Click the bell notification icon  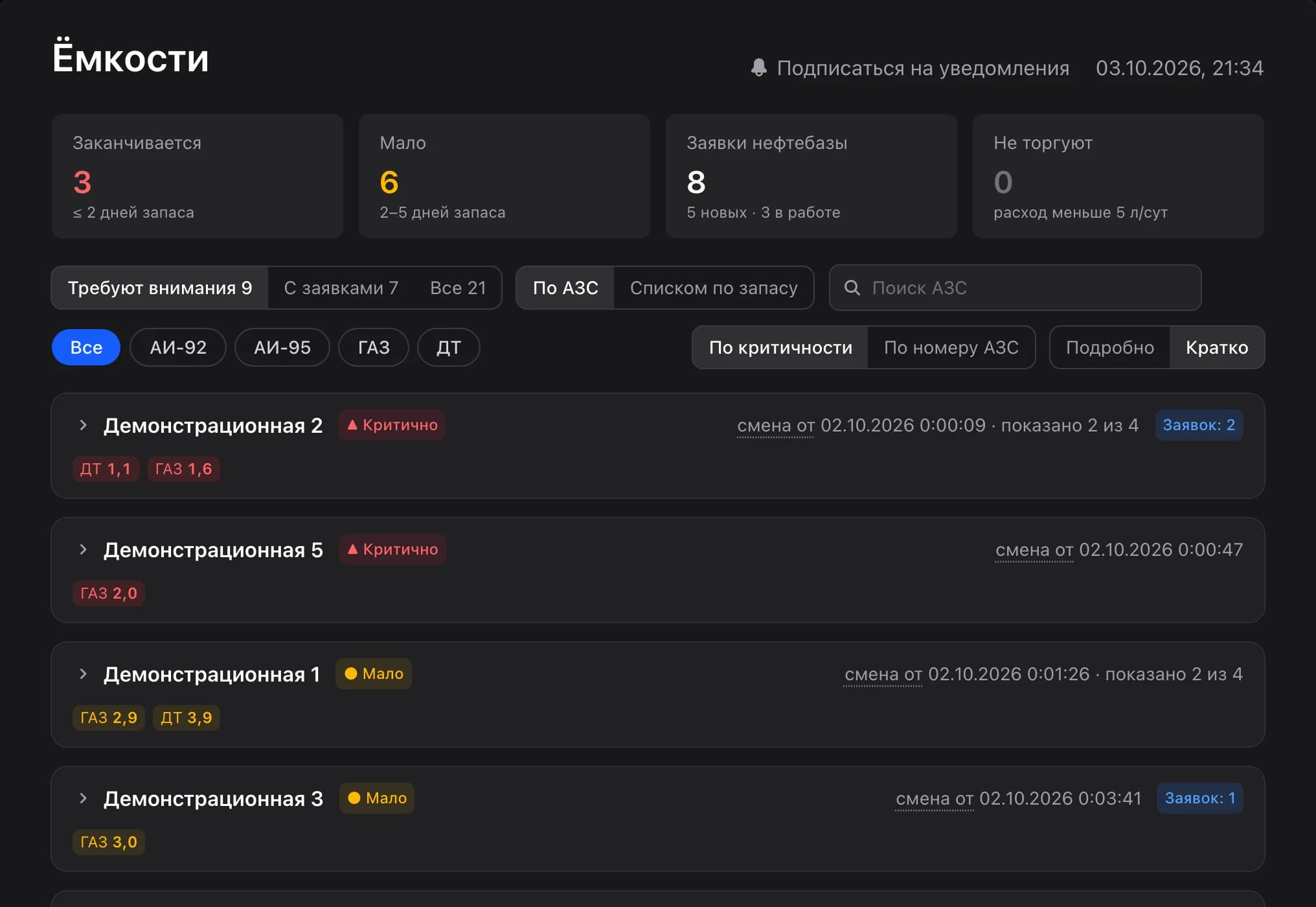(758, 68)
